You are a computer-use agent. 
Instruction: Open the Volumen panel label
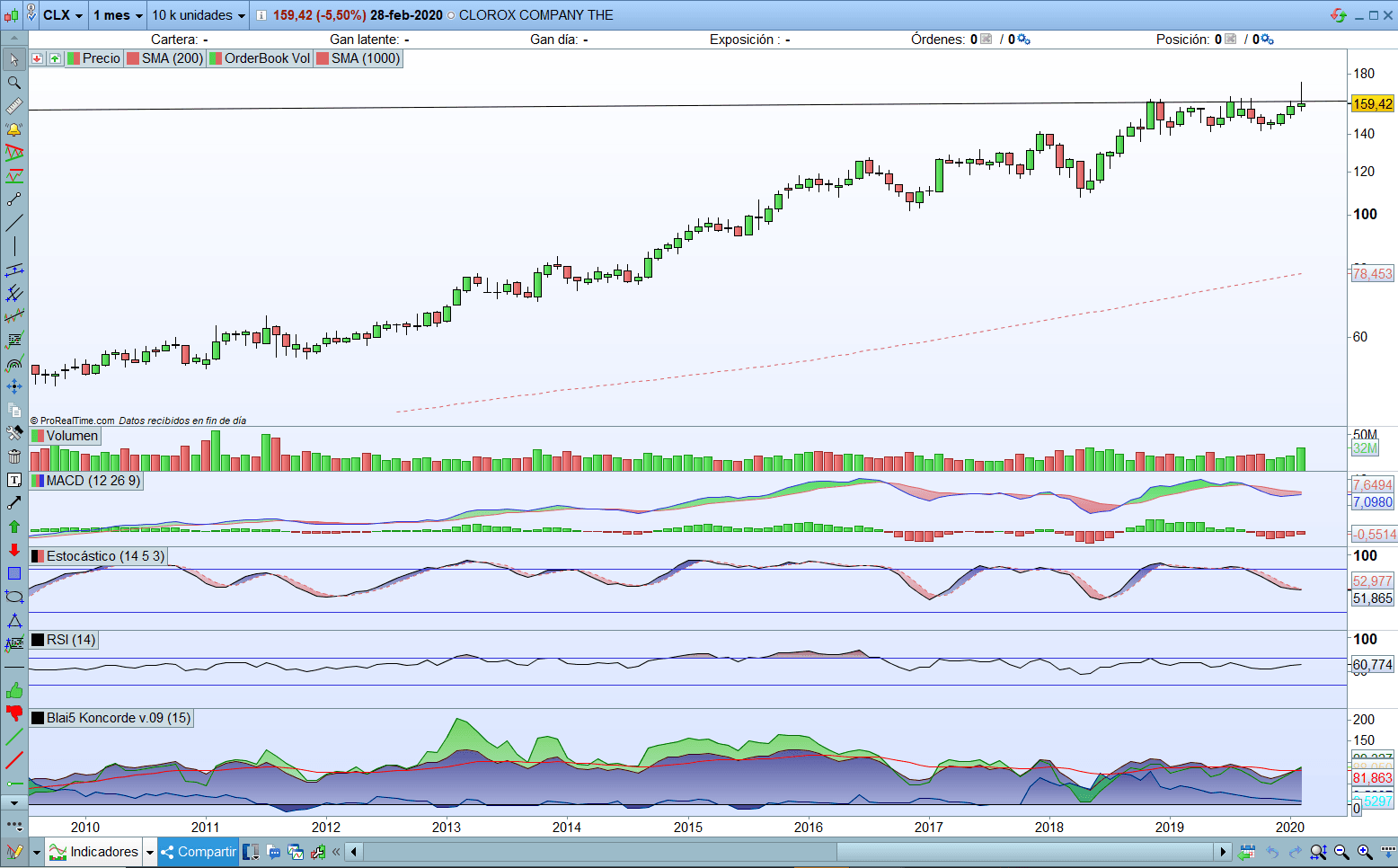(66, 436)
